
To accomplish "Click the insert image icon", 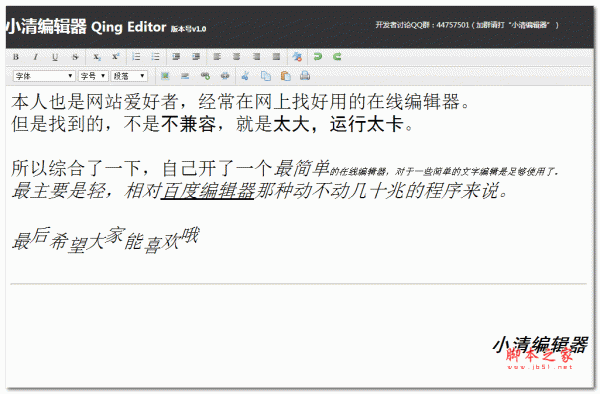I will point(165,76).
